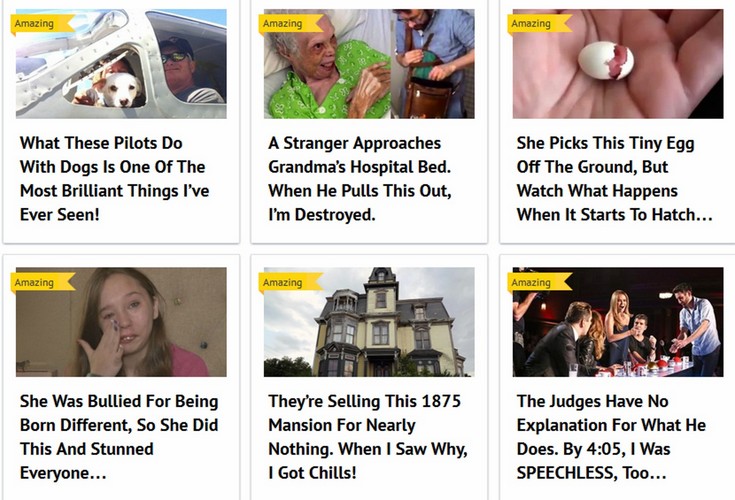Open She Was Bullied For Being Born Different
This screenshot has height=500, width=735.
(x=119, y=437)
